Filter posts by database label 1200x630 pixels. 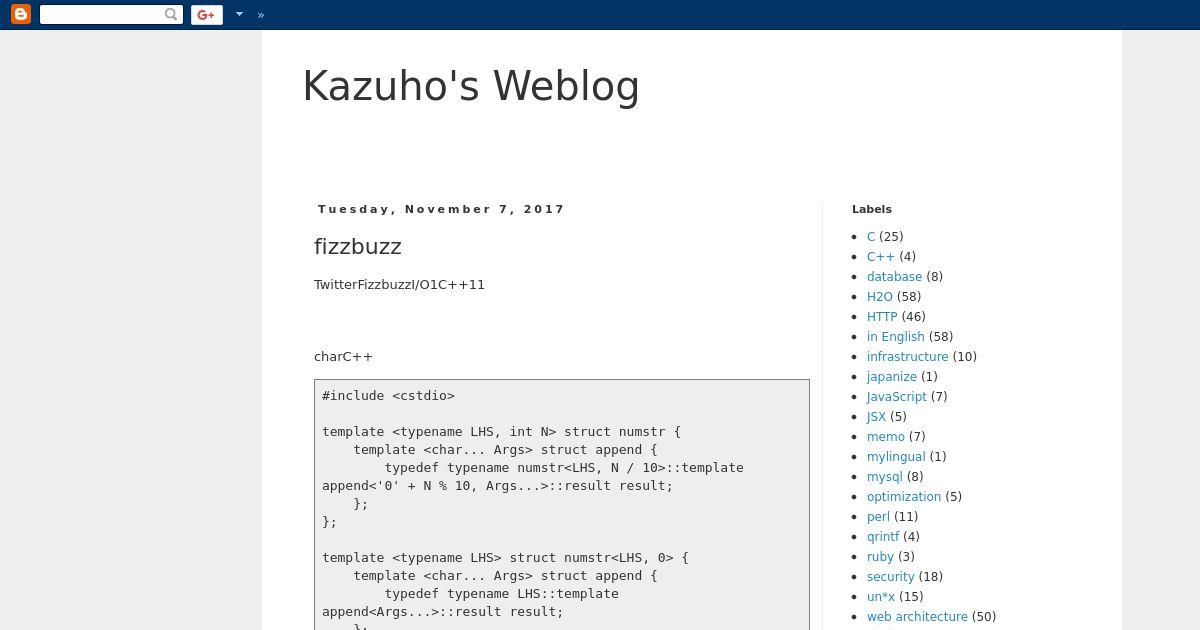click(x=894, y=277)
